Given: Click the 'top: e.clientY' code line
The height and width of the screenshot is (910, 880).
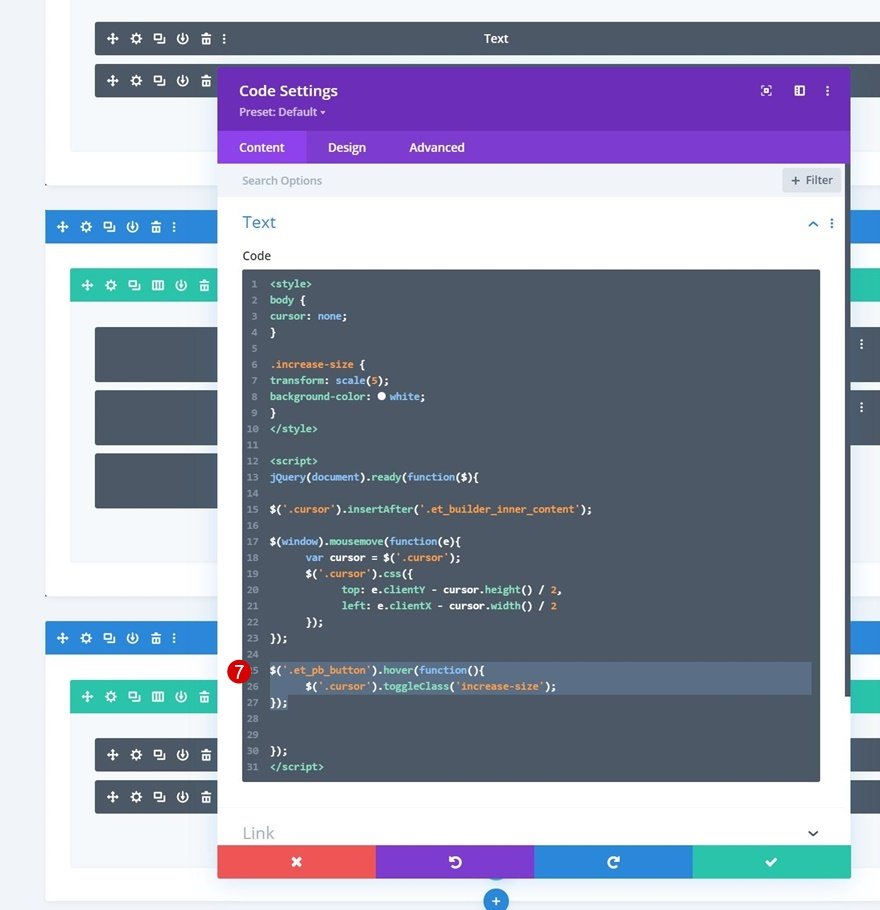Looking at the screenshot, I should click(x=452, y=590).
